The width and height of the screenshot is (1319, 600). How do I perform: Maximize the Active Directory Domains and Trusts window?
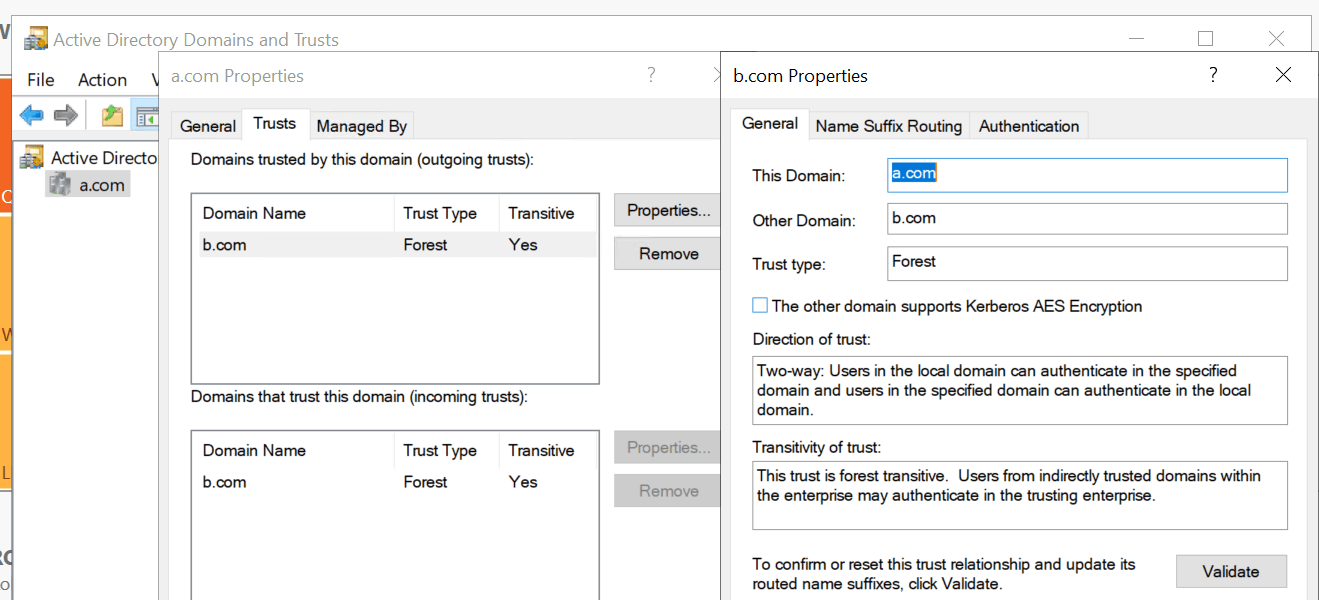(1205, 39)
